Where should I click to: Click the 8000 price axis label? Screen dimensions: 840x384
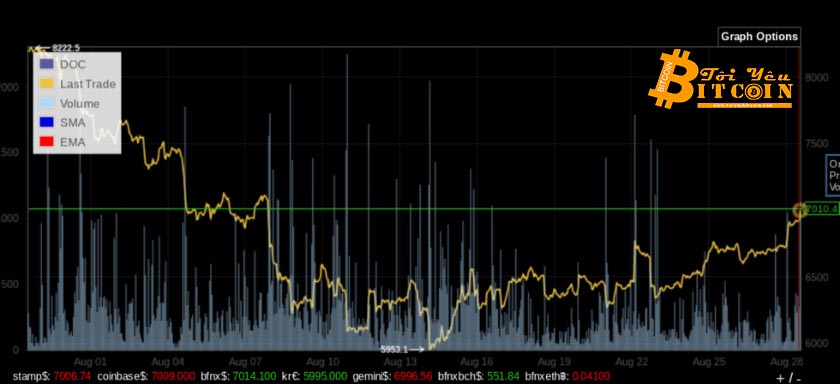(817, 77)
